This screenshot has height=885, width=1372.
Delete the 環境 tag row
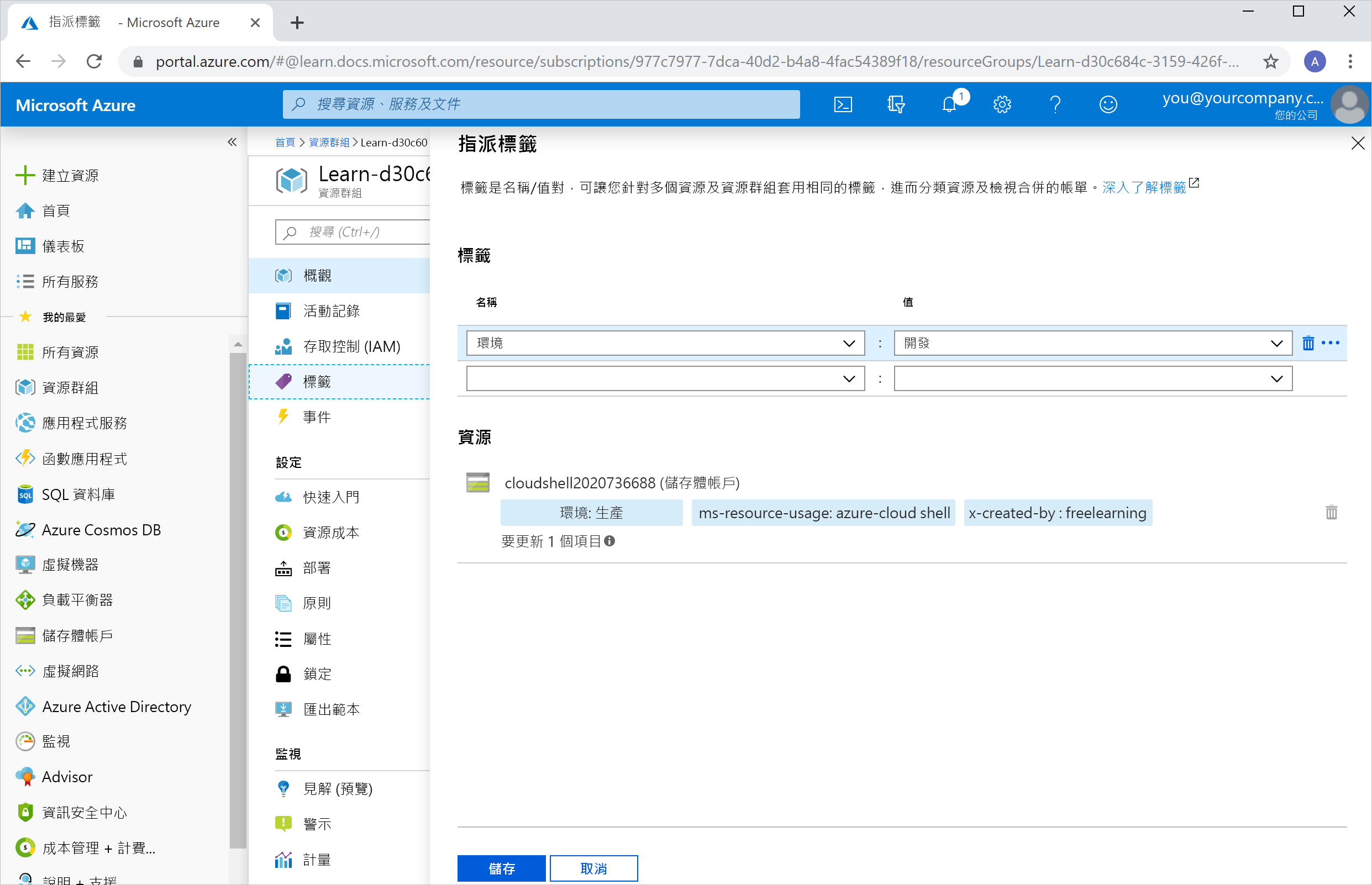1308,343
